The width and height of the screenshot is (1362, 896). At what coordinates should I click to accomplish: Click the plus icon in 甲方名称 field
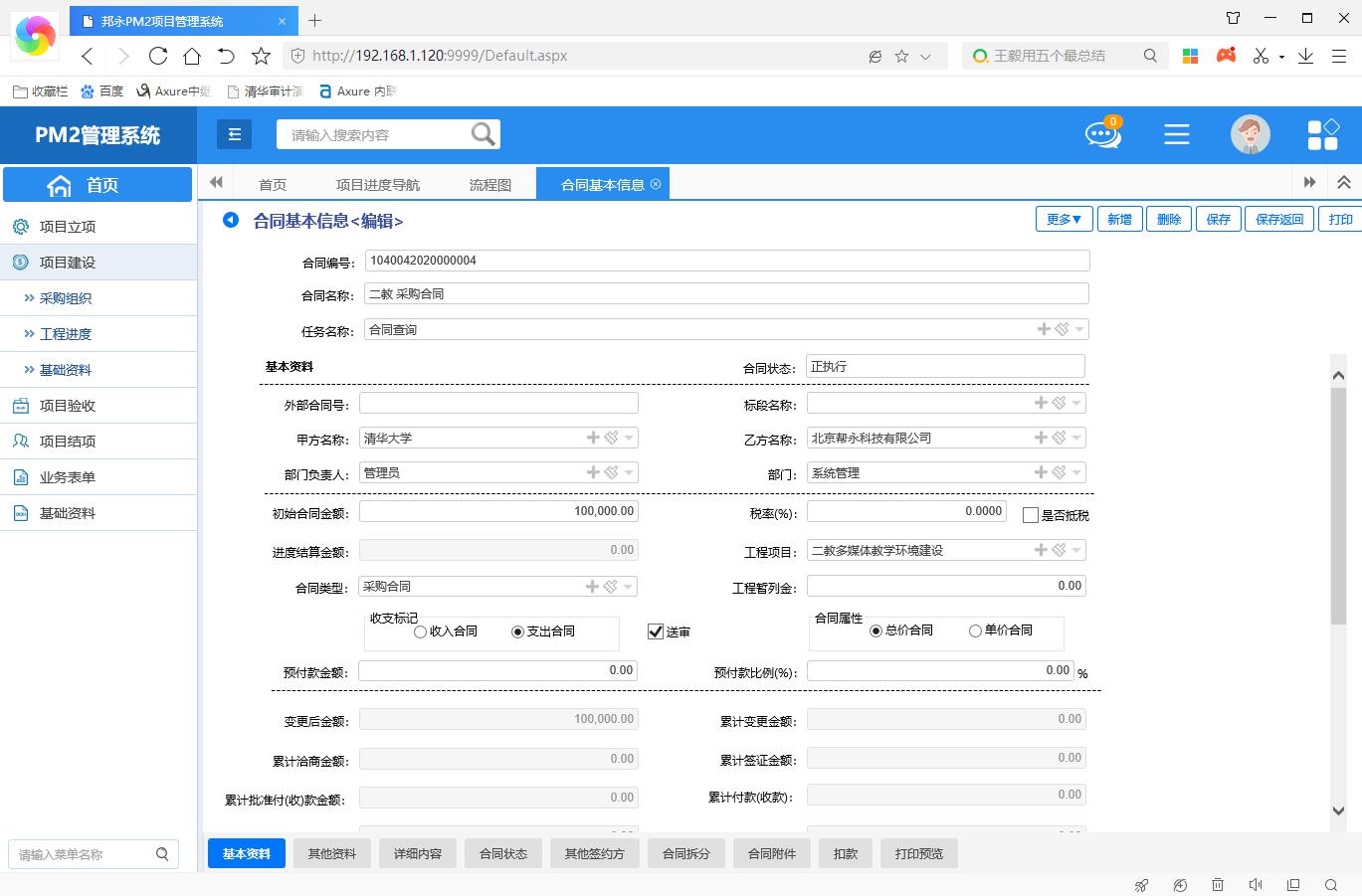(593, 438)
